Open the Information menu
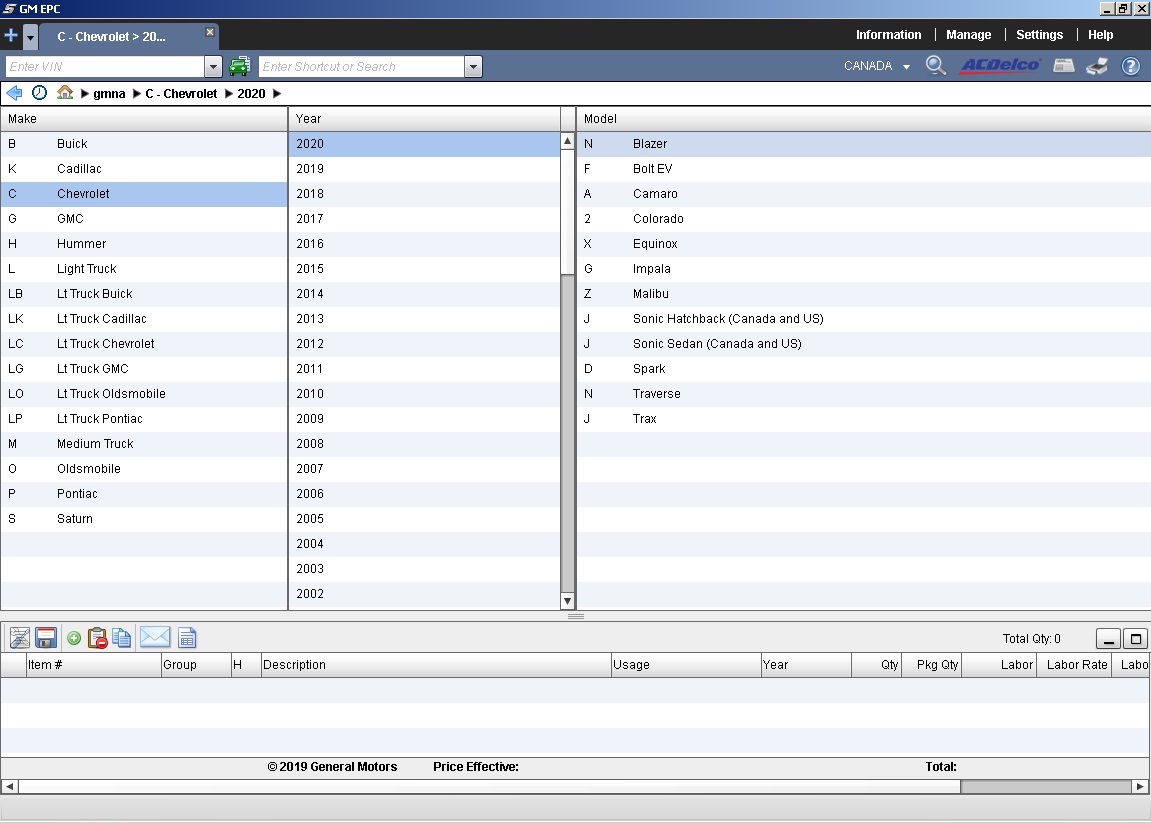Screen dimensions: 1151x823 point(888,35)
